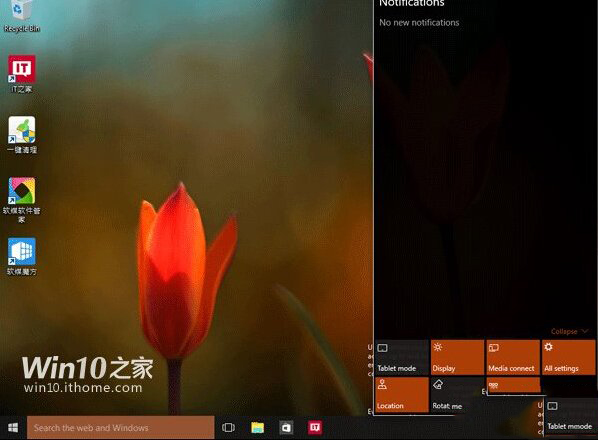Open the red IT app on the taskbar
The height and width of the screenshot is (440, 598).
click(x=315, y=427)
